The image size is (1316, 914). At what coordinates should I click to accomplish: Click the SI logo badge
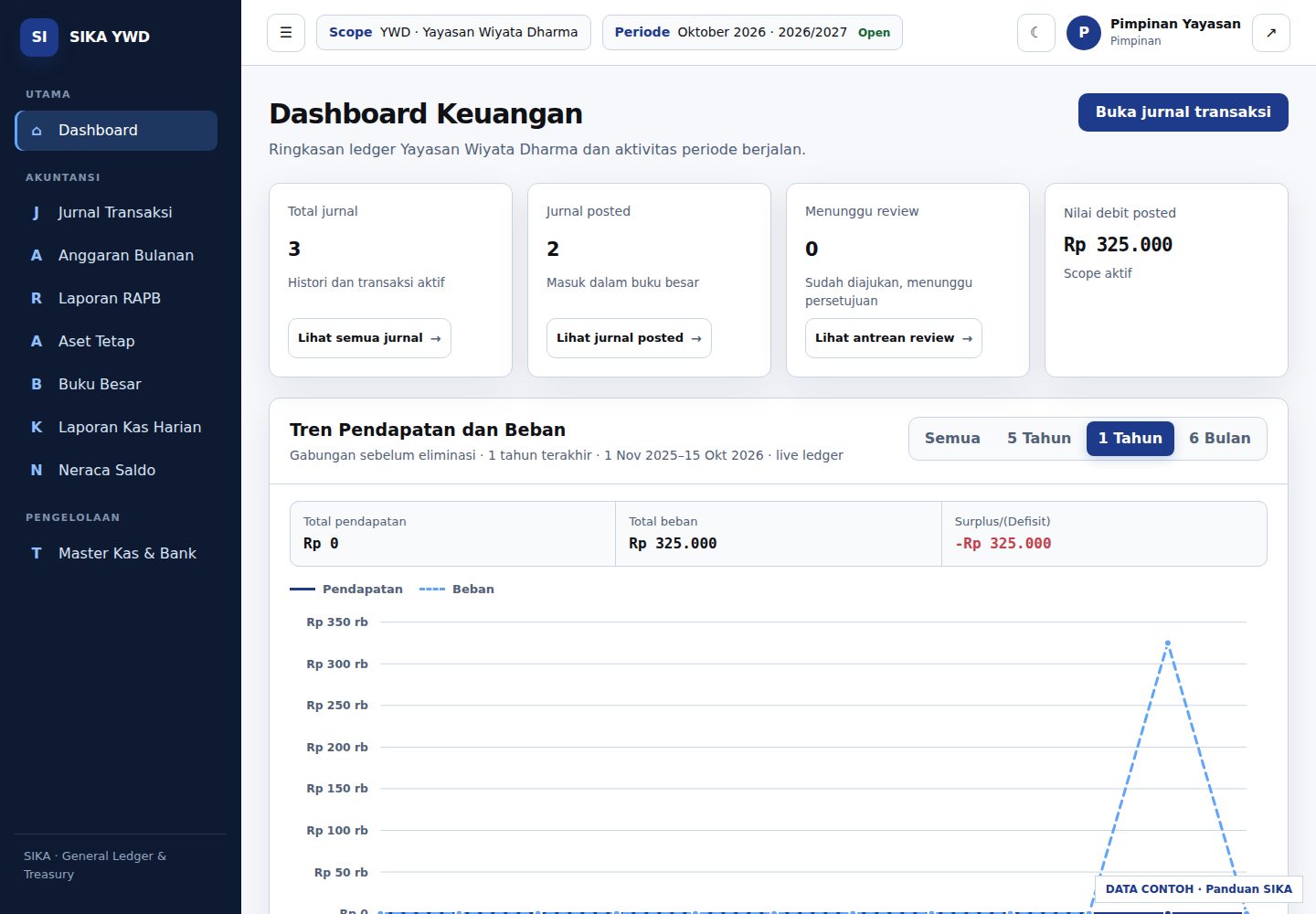point(39,37)
